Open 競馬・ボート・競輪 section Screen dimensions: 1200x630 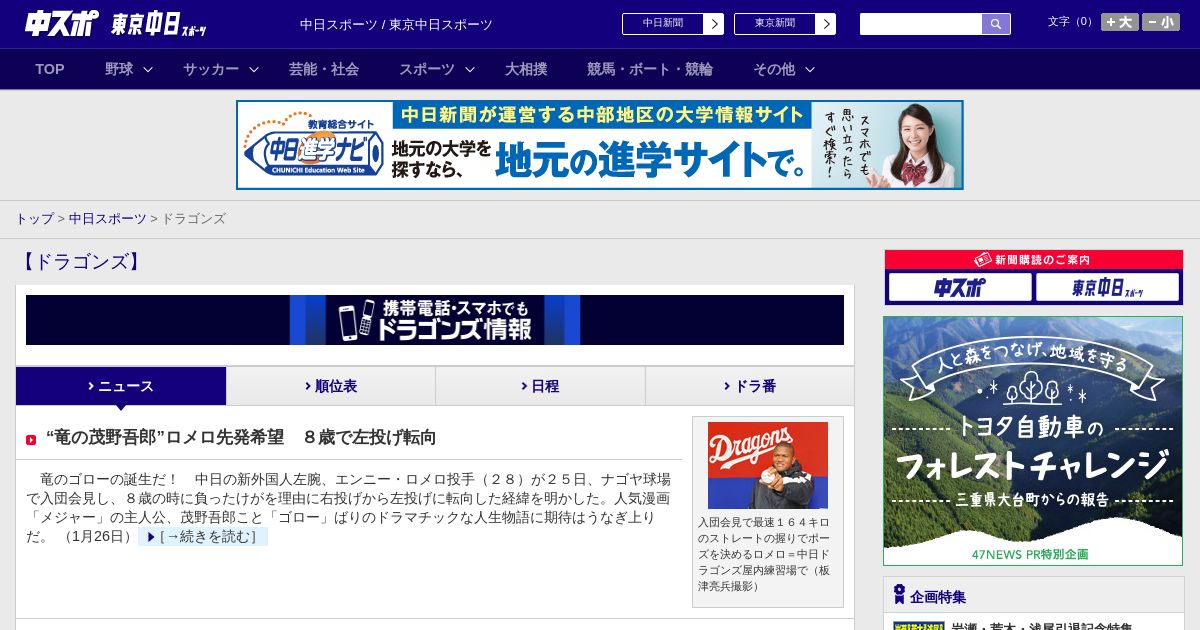click(650, 69)
